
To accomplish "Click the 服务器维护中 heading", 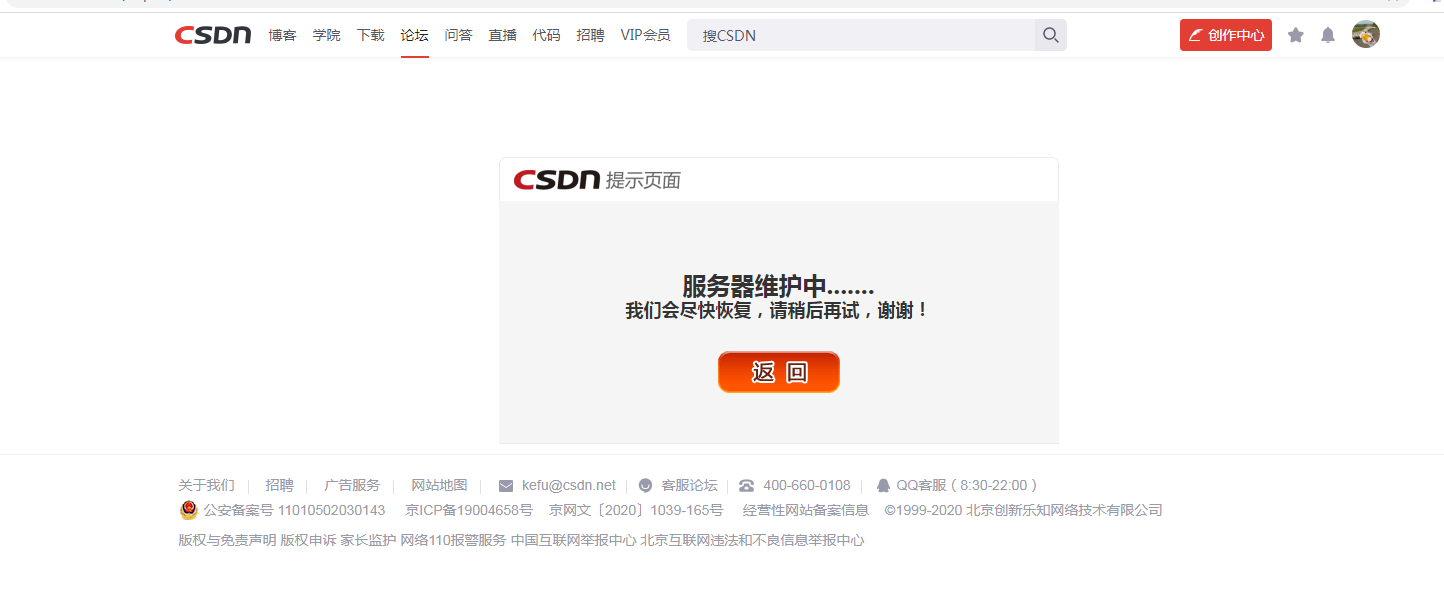I will coord(778,286).
